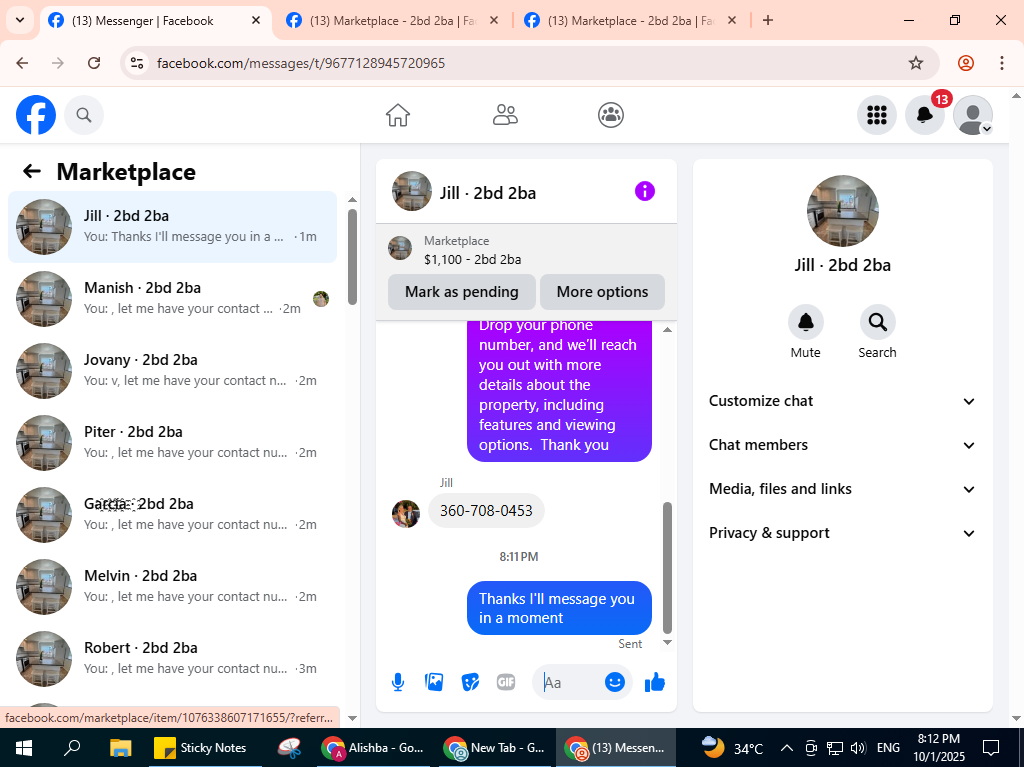
Task: Send a voice clip with microphone icon
Action: pos(398,683)
